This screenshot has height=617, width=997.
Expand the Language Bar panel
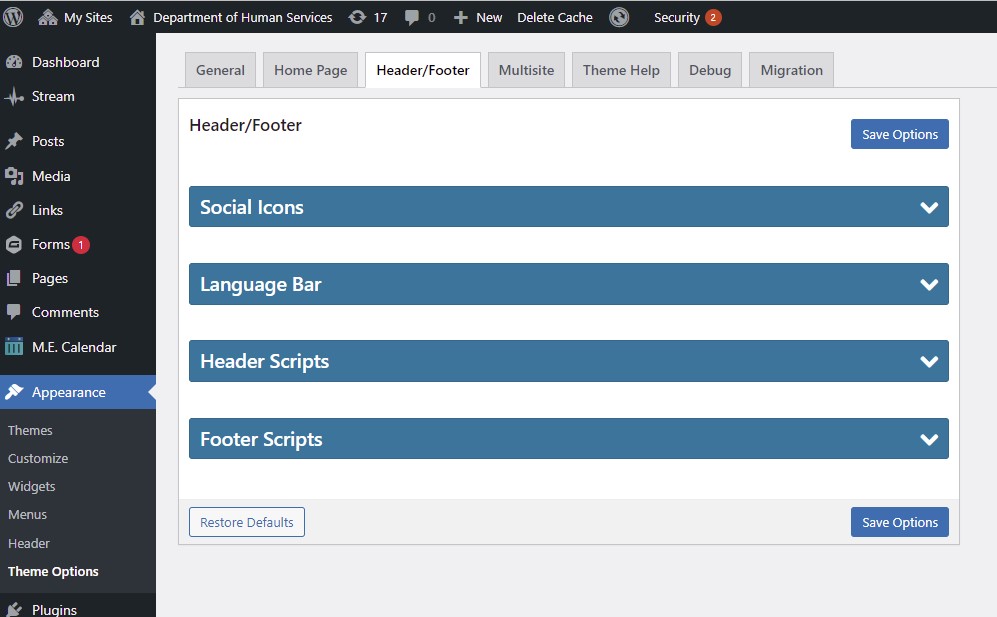point(929,284)
